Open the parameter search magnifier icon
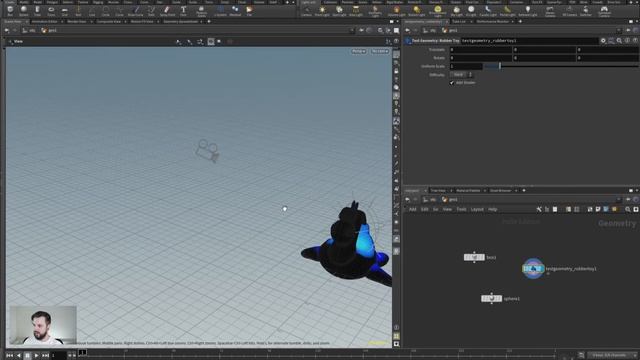 [x=619, y=41]
